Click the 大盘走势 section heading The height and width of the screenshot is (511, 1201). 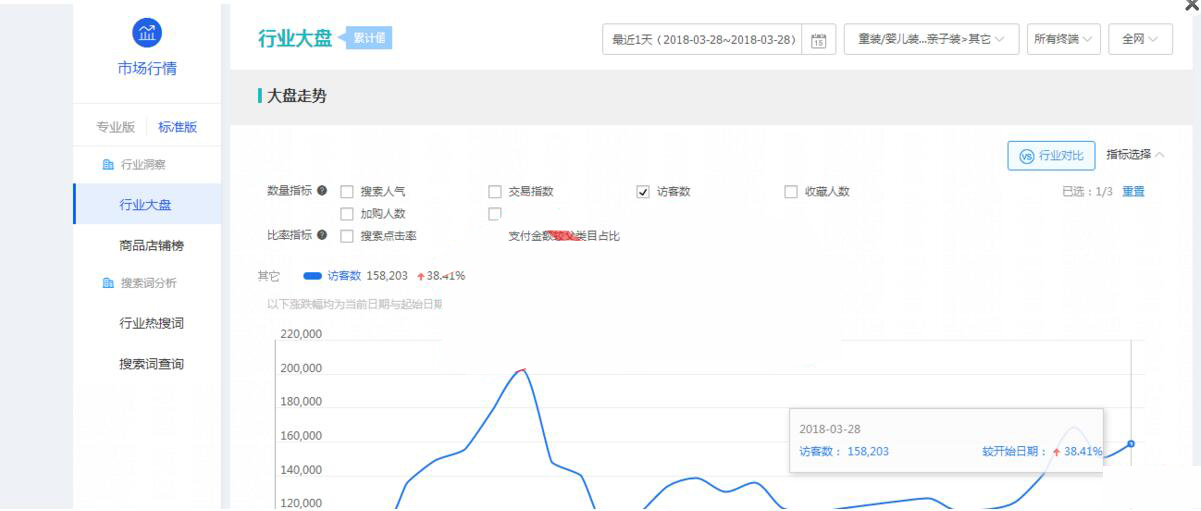296,96
